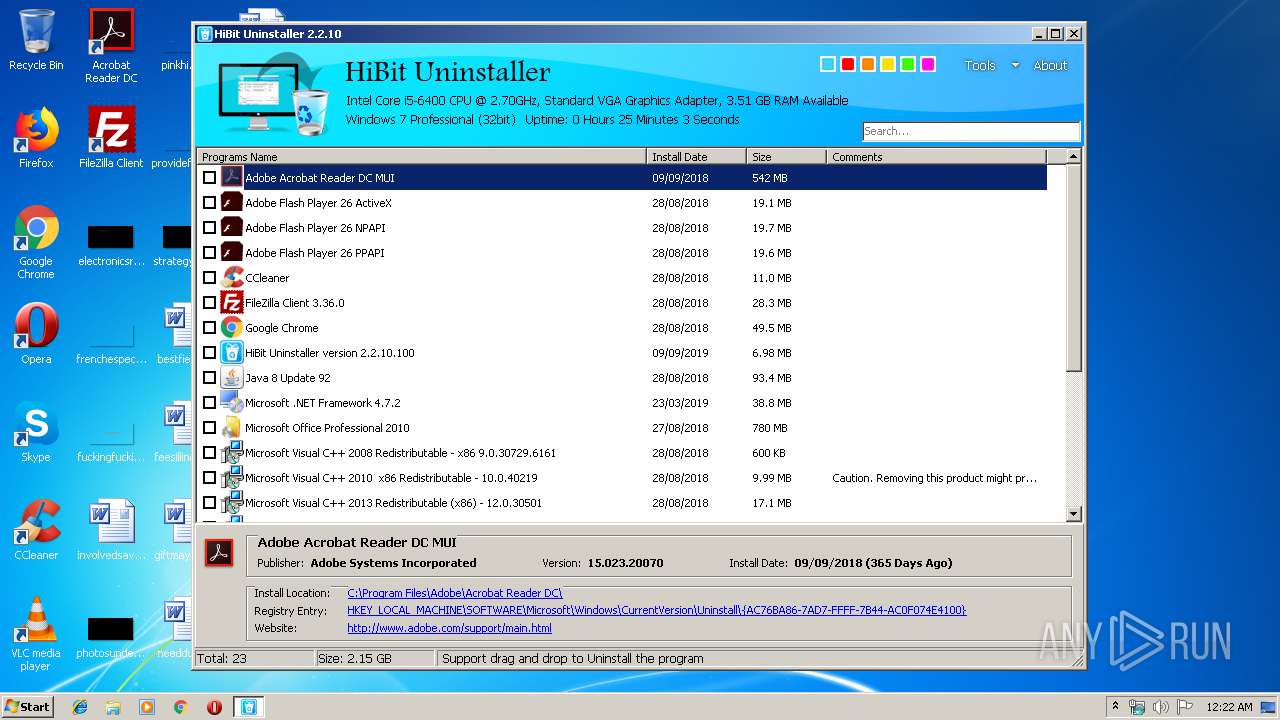Select the green color theme swatch
This screenshot has width=1280, height=720.
(908, 64)
